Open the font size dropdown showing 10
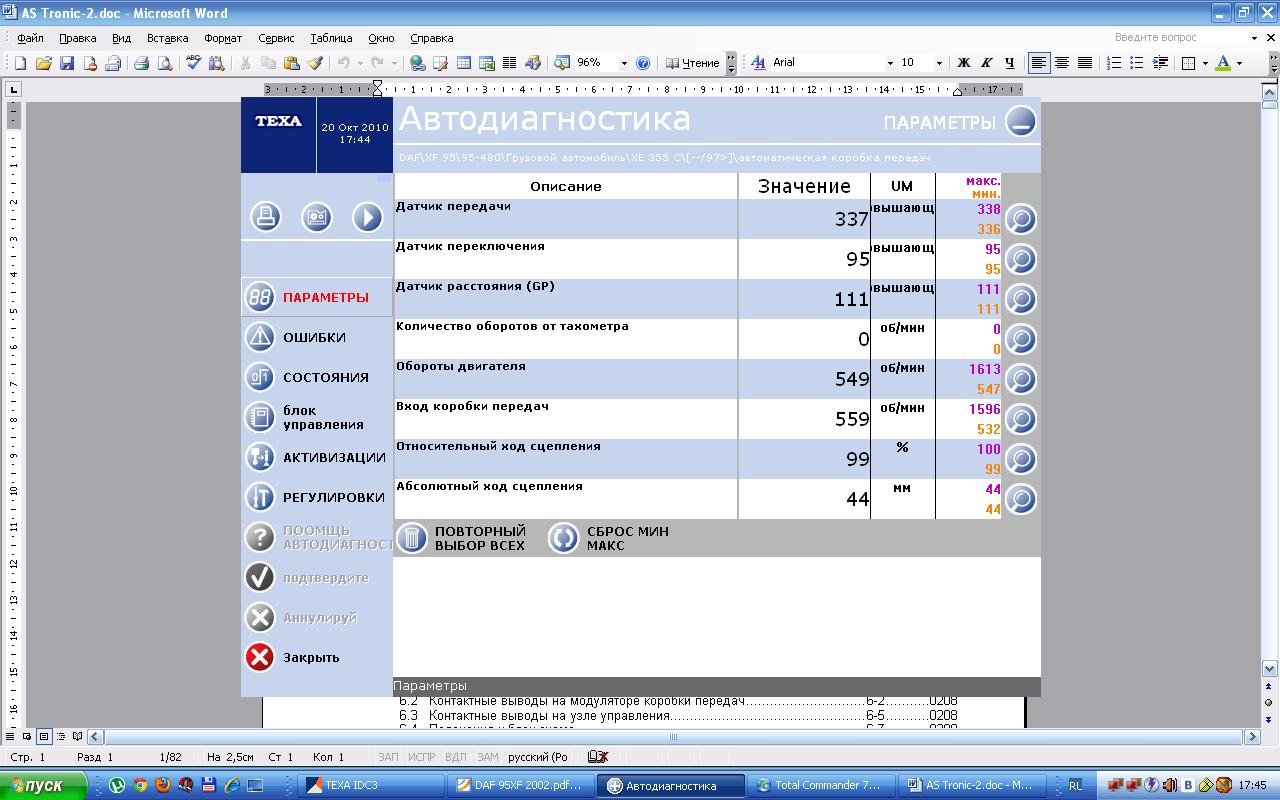Image resolution: width=1280 pixels, height=800 pixels. pos(938,63)
